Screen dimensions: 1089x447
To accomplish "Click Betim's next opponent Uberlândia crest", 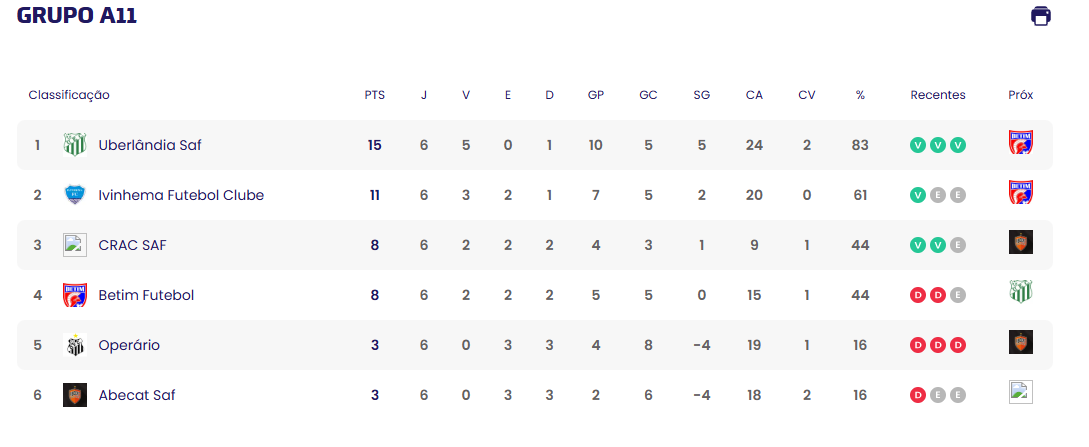I will tap(1020, 292).
